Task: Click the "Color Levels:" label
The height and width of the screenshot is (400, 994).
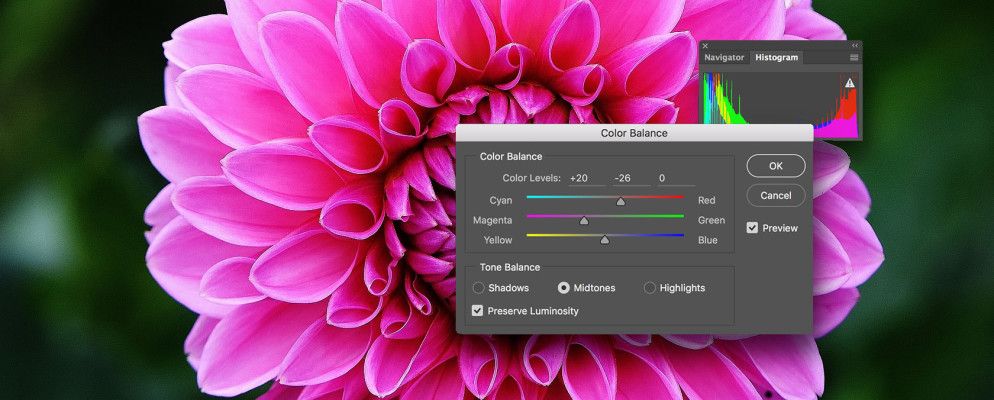Action: (531, 178)
